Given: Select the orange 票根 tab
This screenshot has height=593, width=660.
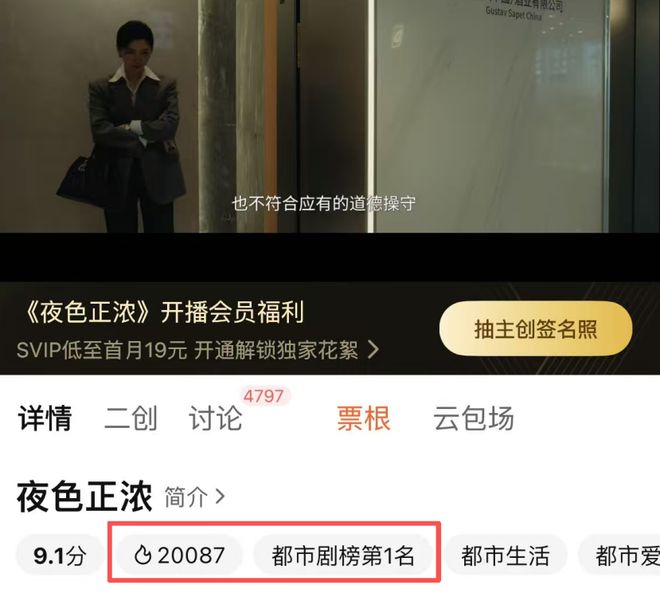Looking at the screenshot, I should pyautogui.click(x=364, y=418).
